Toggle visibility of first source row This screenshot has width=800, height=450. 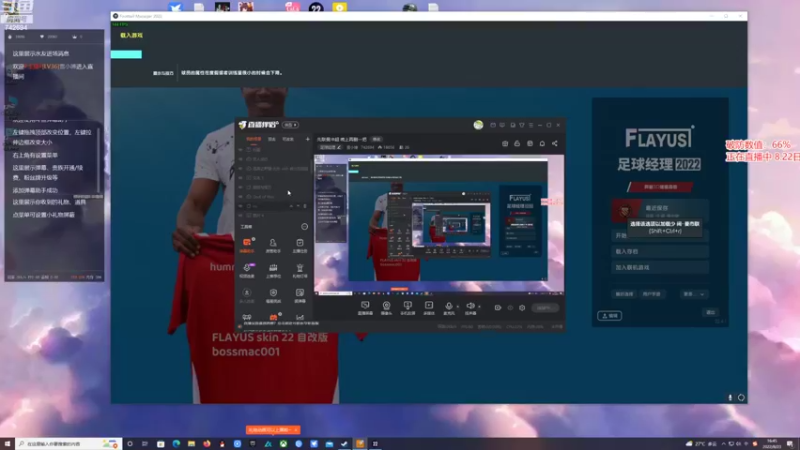tap(241, 150)
